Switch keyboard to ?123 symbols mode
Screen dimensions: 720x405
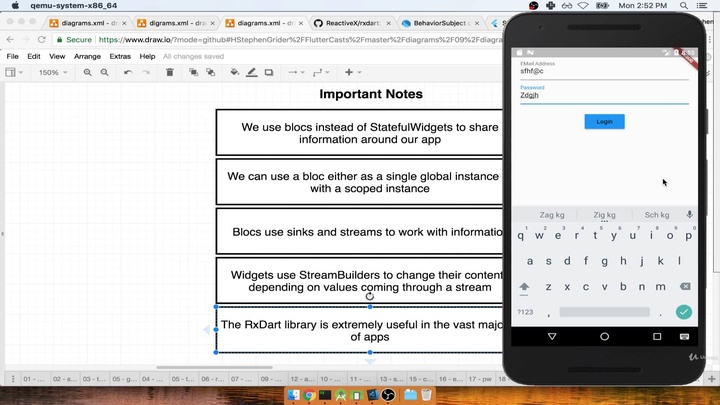coord(525,312)
